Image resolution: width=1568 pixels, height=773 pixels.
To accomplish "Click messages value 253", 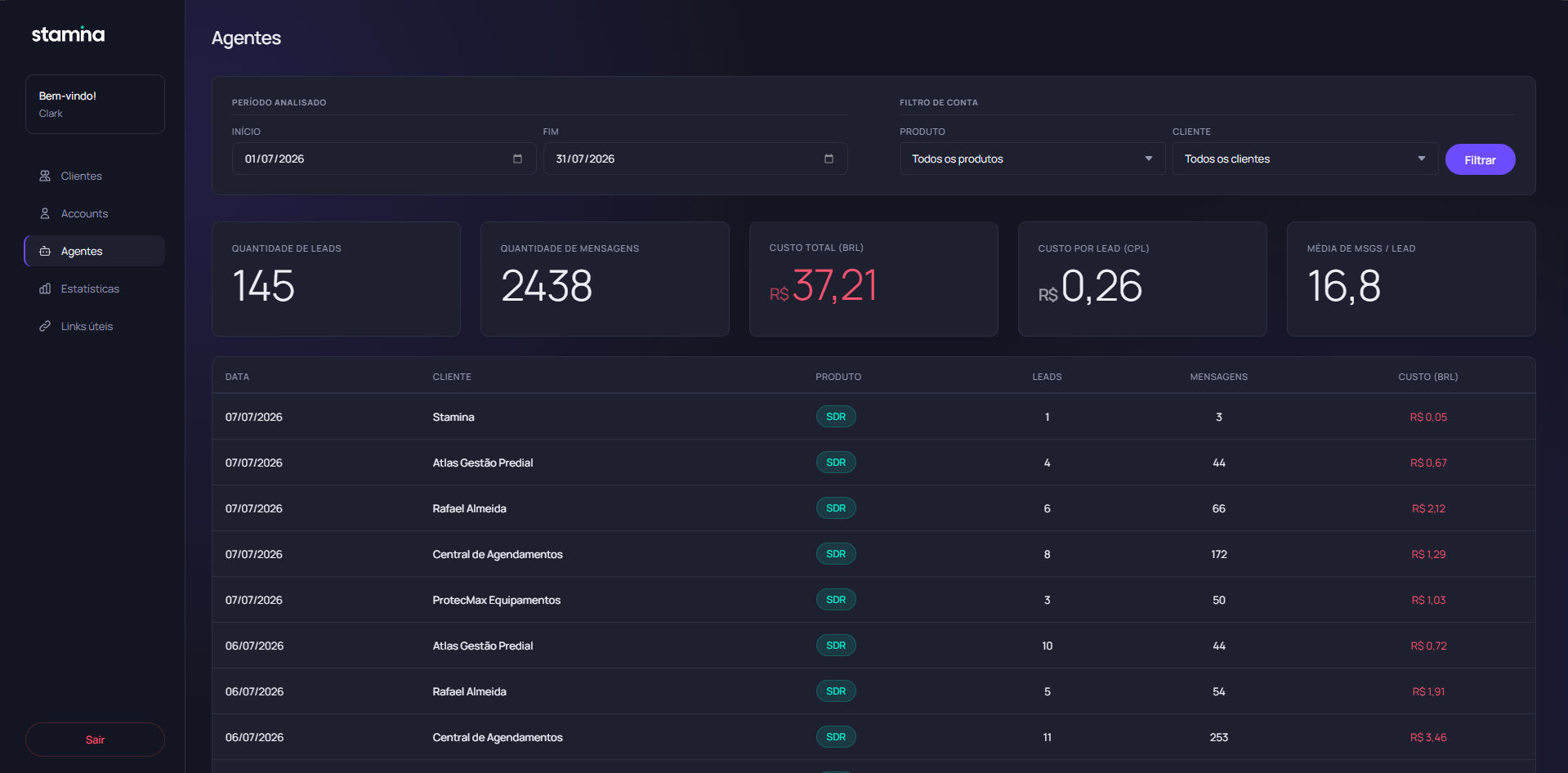I will coord(1218,737).
